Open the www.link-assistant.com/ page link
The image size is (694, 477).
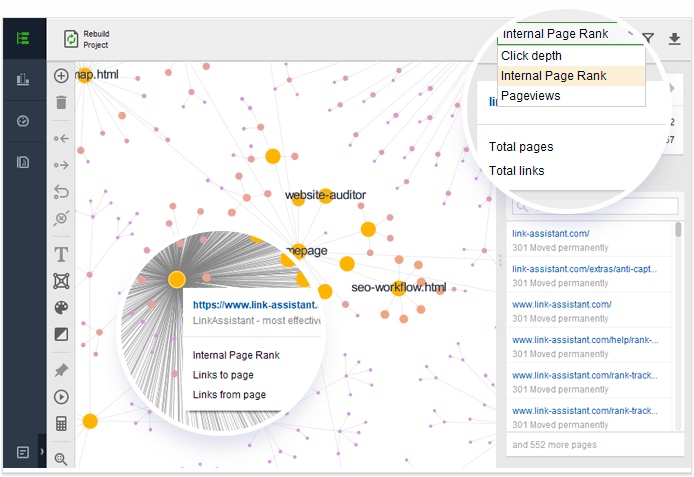click(562, 304)
